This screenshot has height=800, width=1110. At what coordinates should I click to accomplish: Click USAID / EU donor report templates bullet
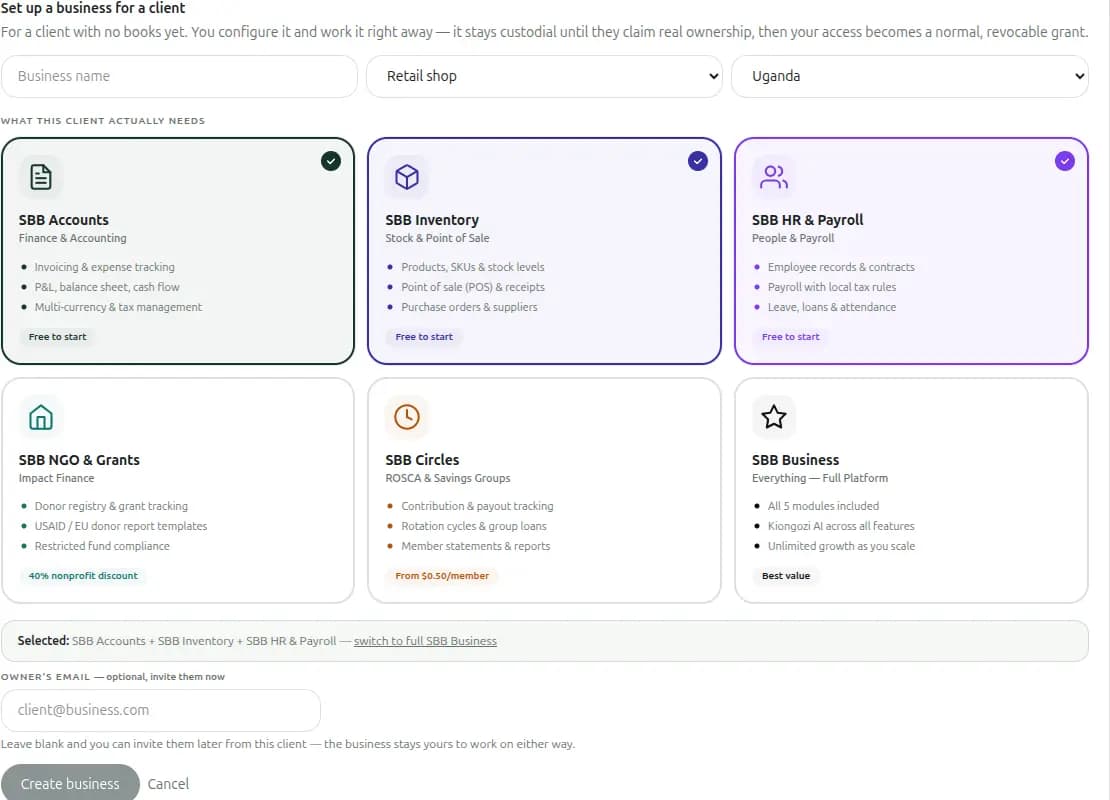pyautogui.click(x=121, y=526)
